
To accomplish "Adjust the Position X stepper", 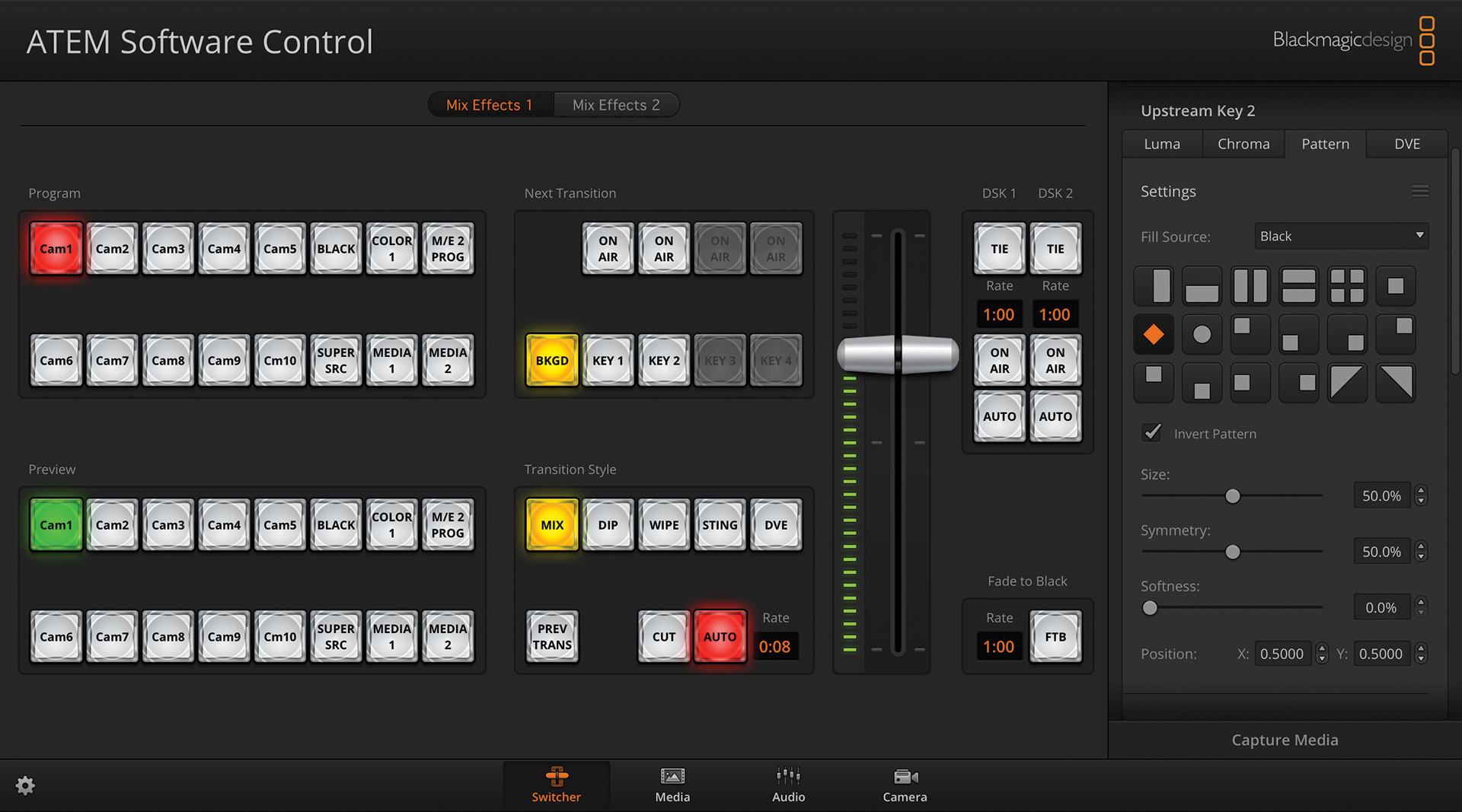I will 1322,653.
